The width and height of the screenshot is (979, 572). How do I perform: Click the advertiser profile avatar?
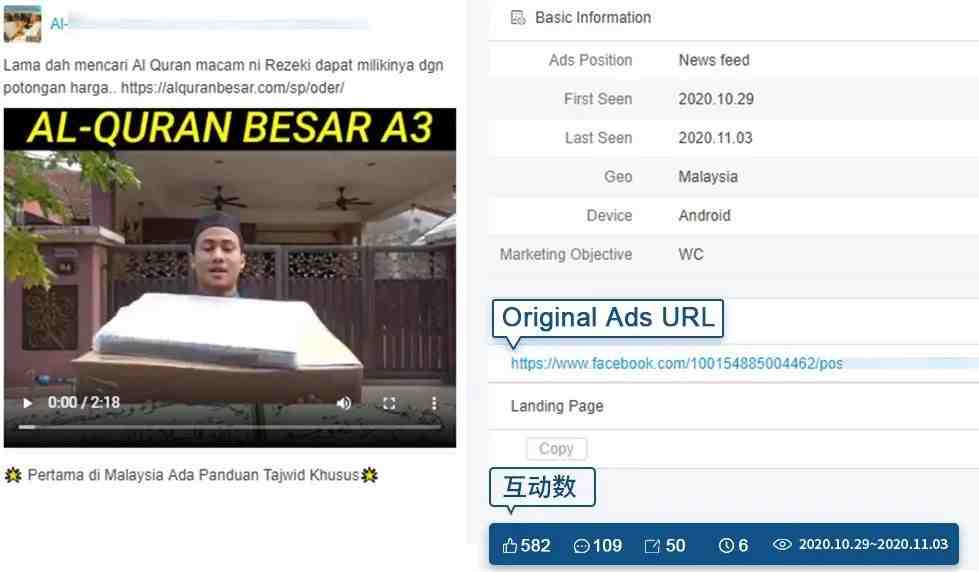(22, 24)
